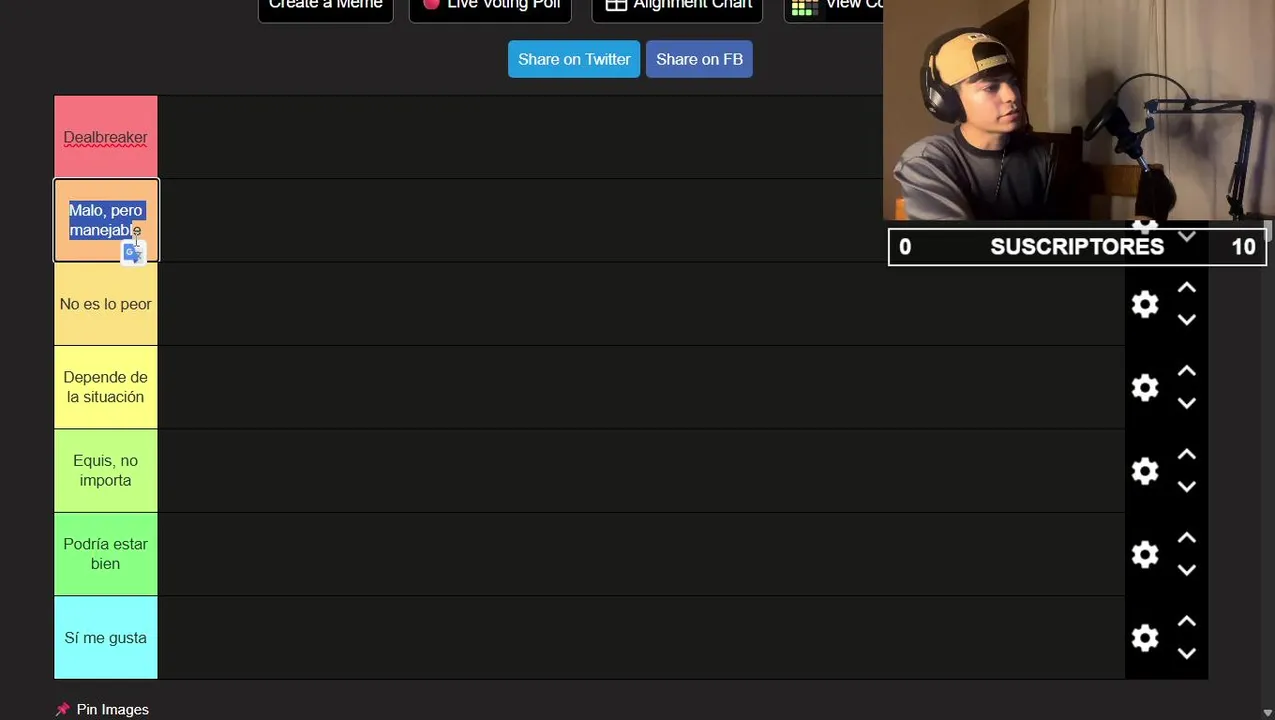Image resolution: width=1275 pixels, height=720 pixels.
Task: Open settings gear for Equis, no importa row
Action: pos(1145,471)
